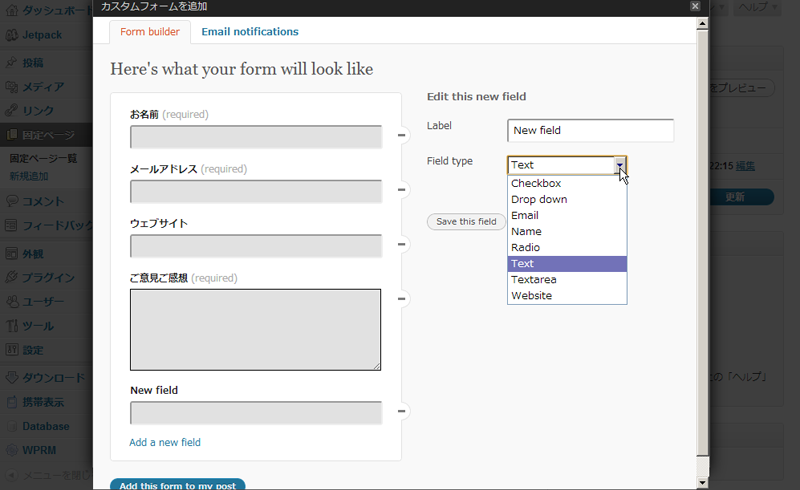The height and width of the screenshot is (490, 800).
Task: Switch to the Email notifications tab
Action: (250, 32)
